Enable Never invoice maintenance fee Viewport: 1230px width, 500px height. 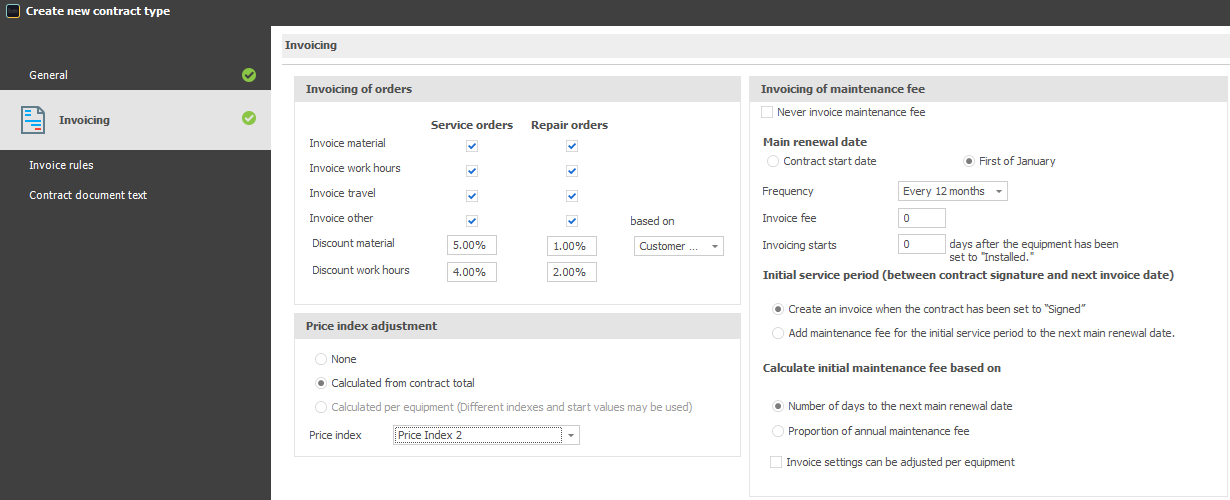tap(767, 112)
